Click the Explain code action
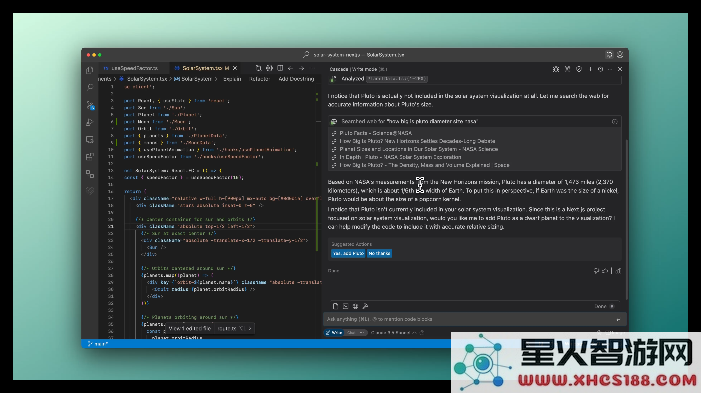This screenshot has width=701, height=393. click(x=232, y=79)
